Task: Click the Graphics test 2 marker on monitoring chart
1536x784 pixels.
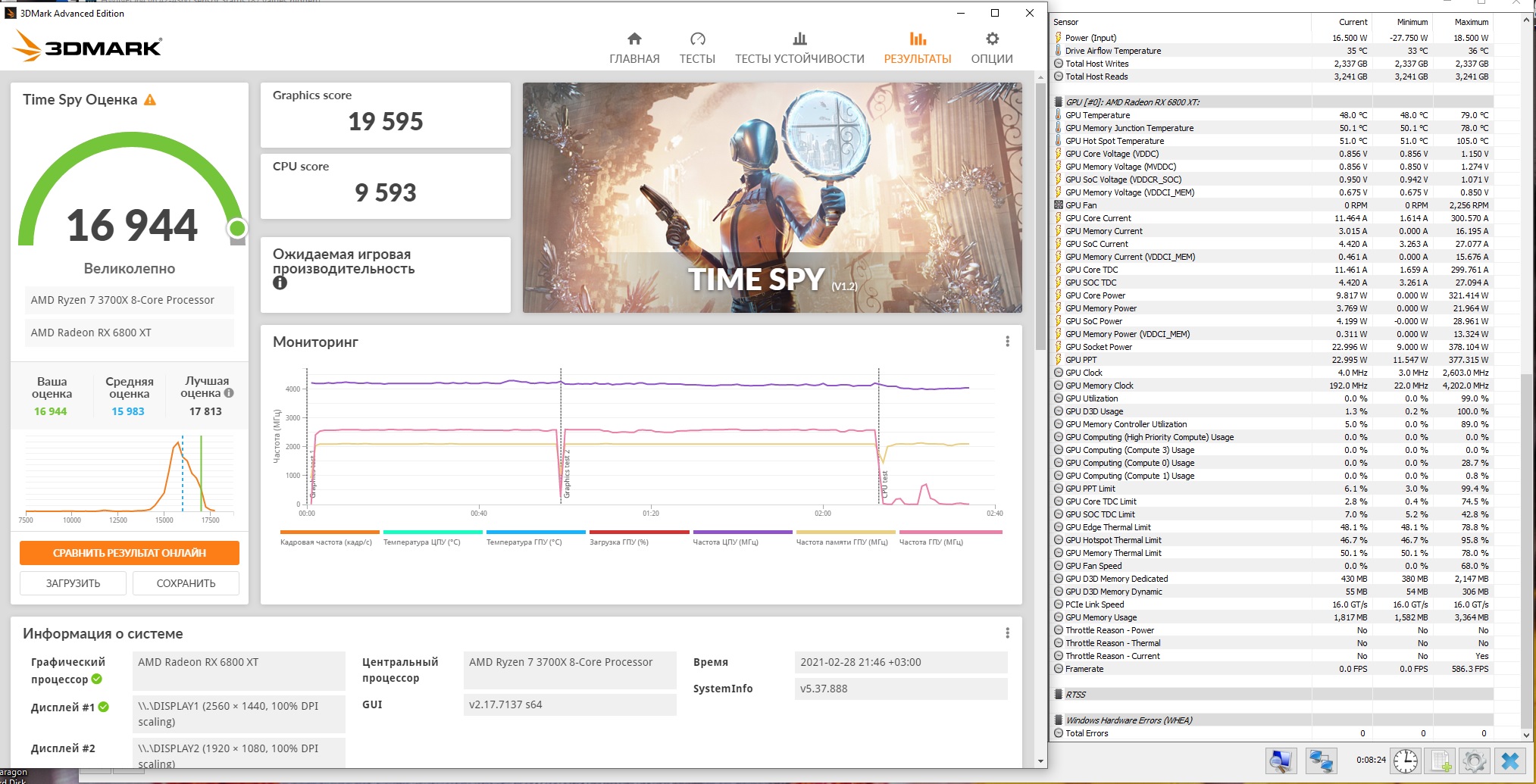Action: pos(567,473)
